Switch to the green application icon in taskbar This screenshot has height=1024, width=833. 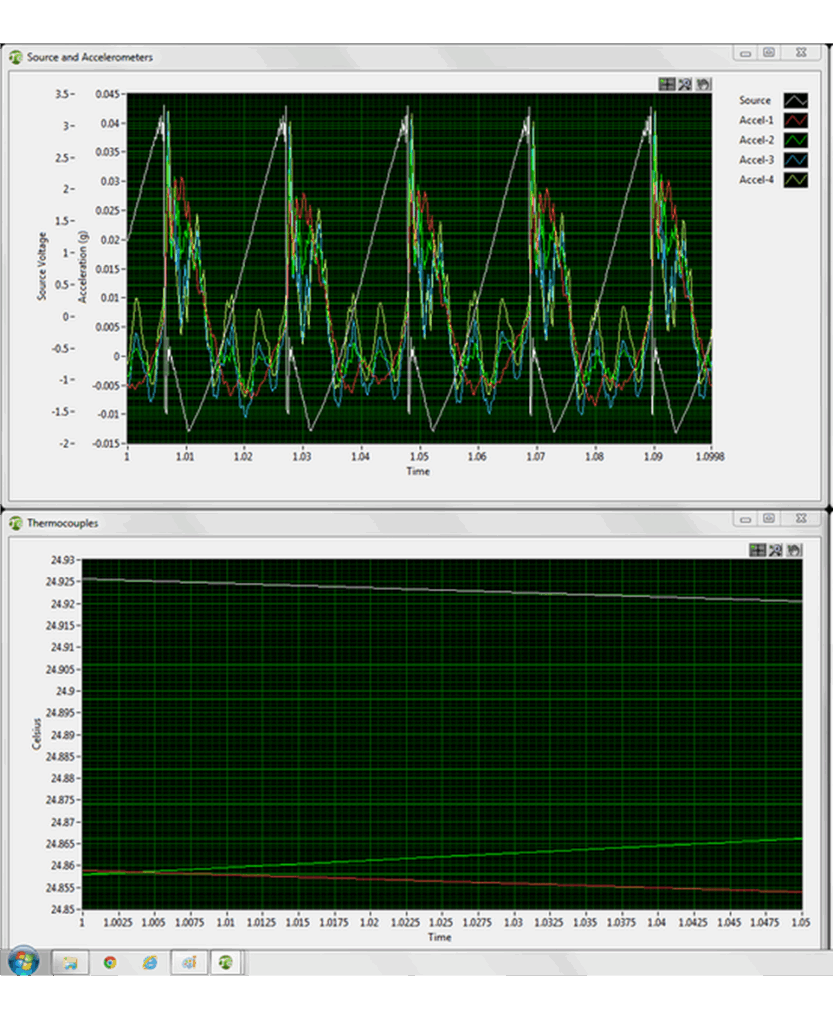[227, 962]
